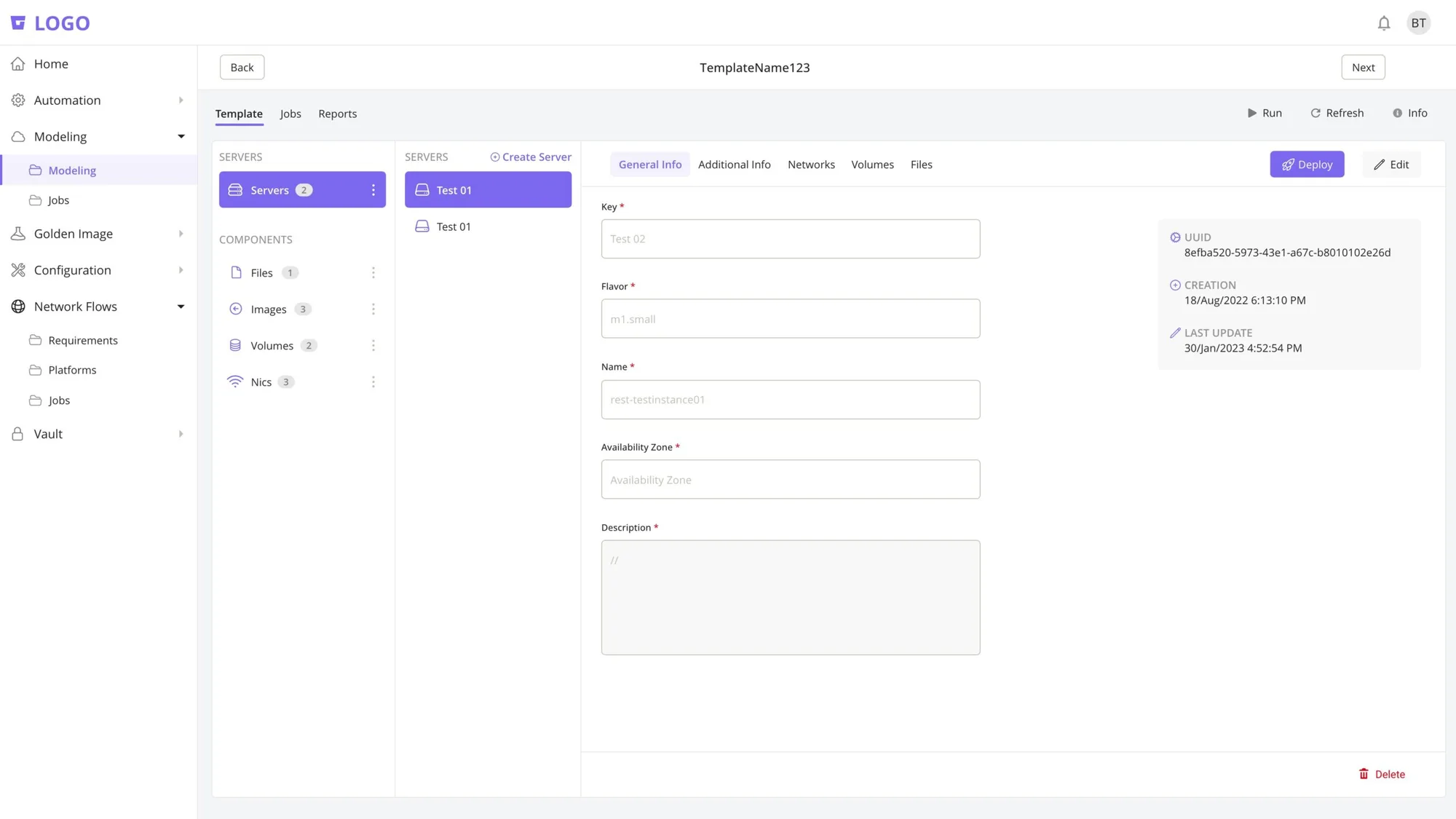Click the Run play icon
The width and height of the screenshot is (1456, 819).
(x=1252, y=113)
